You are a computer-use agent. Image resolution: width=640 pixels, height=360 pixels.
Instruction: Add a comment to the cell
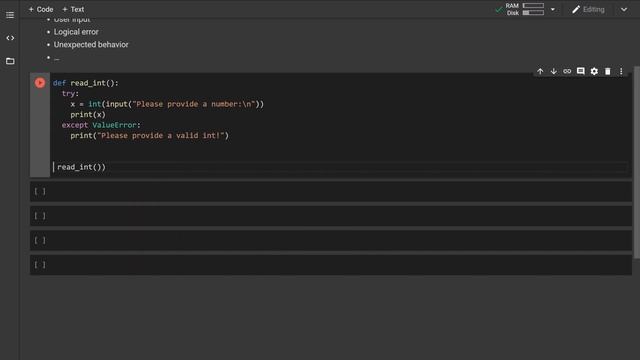580,71
